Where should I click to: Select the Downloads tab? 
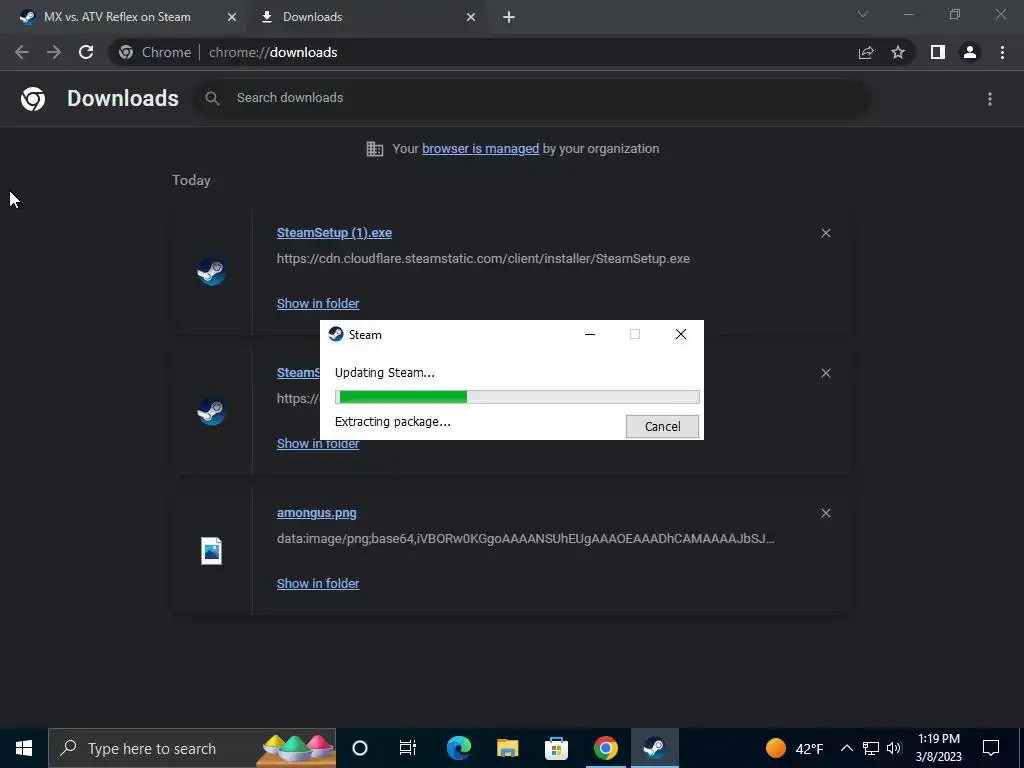tap(312, 17)
